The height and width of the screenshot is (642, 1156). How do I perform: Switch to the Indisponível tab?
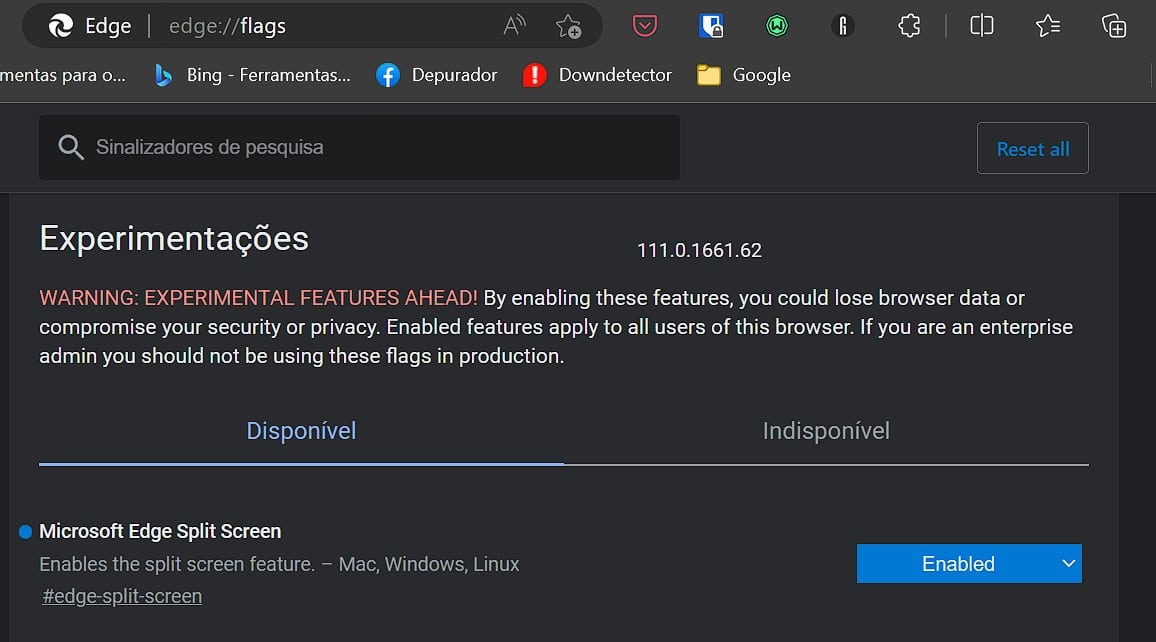click(826, 431)
